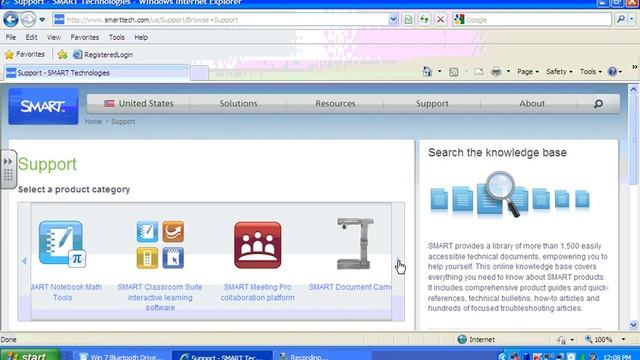
Task: Click the blue Help question mark icon
Action: (x=612, y=72)
